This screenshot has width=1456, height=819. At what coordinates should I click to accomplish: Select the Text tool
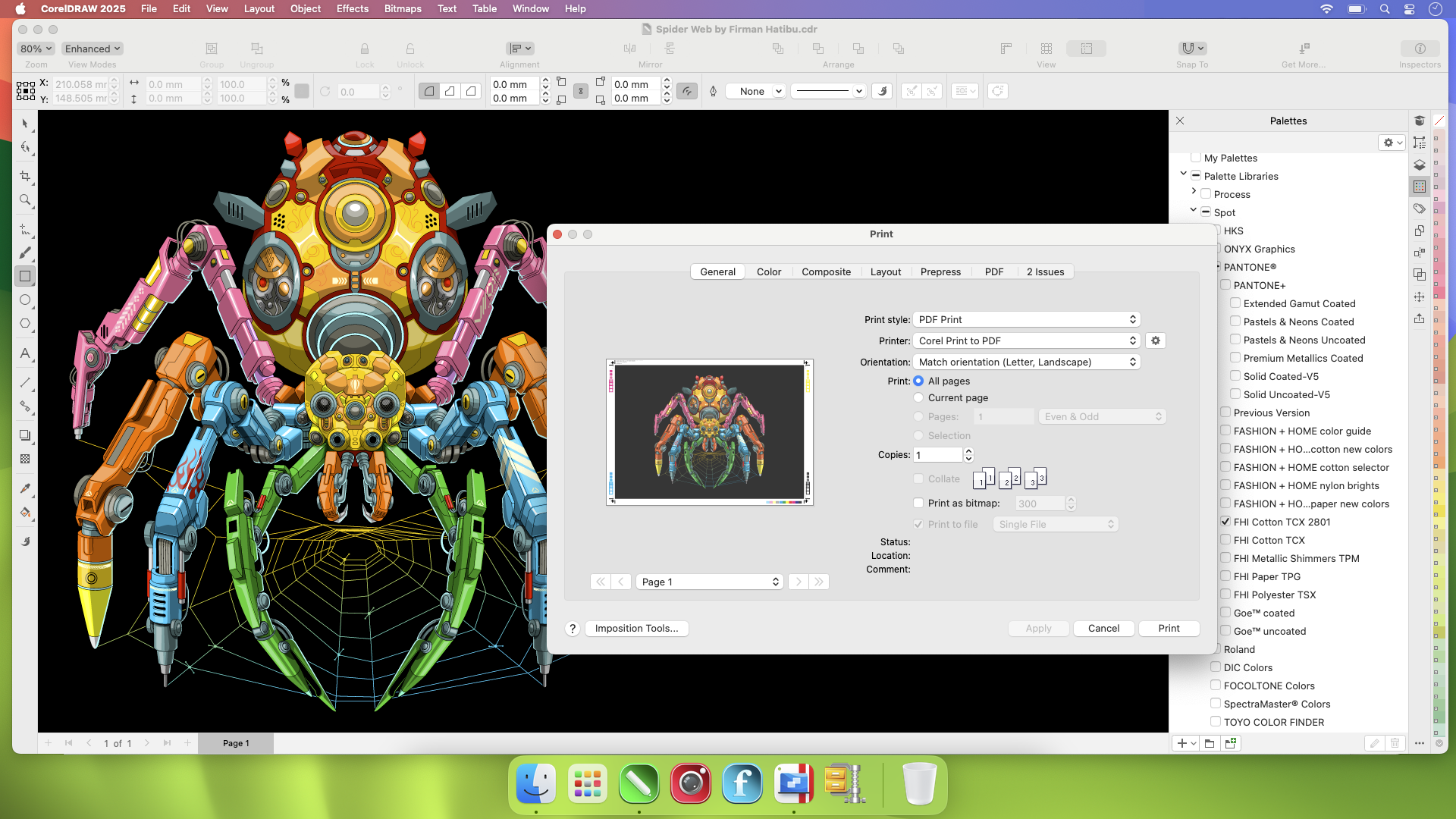point(25,353)
